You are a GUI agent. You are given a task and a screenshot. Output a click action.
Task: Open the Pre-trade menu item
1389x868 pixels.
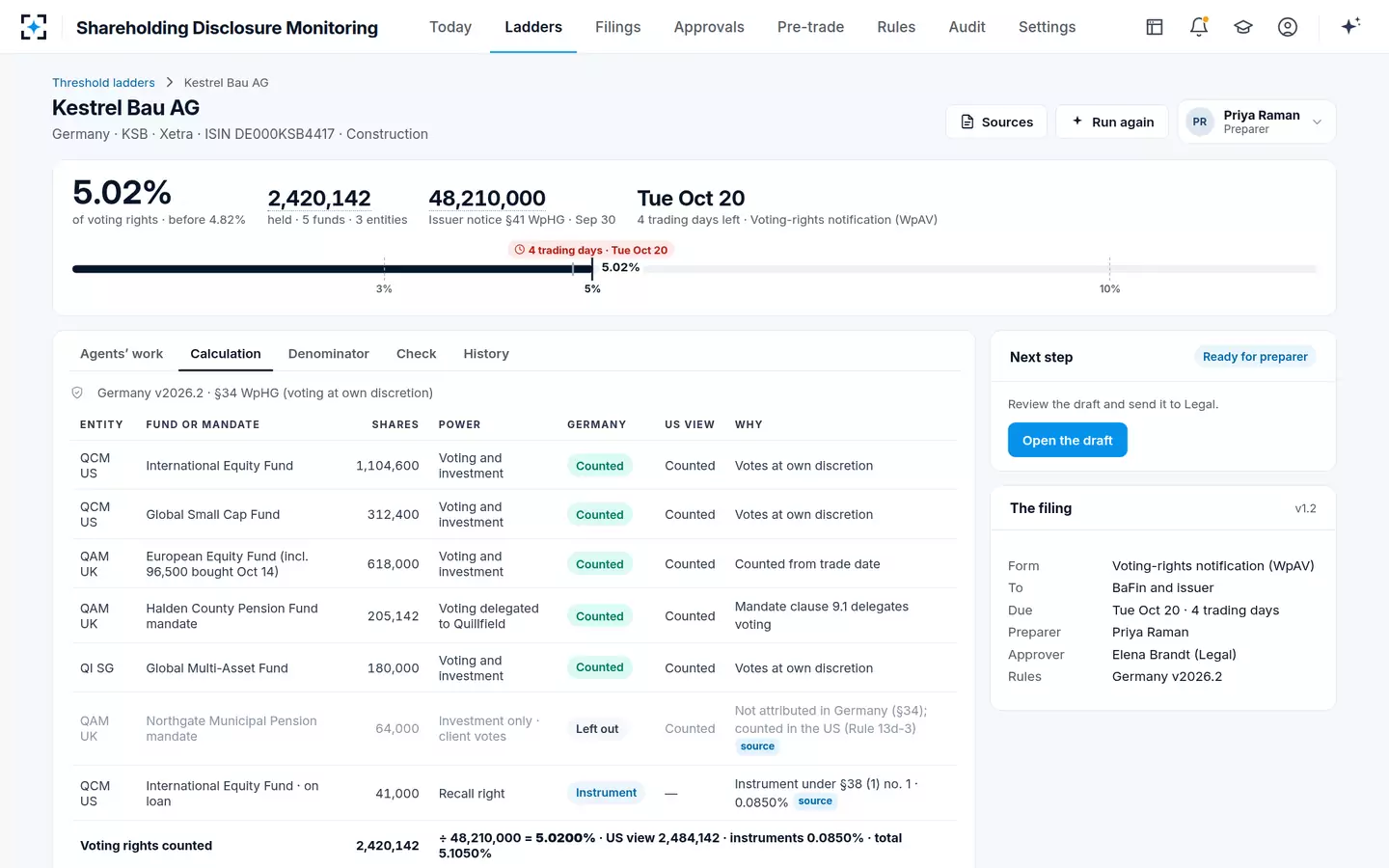pyautogui.click(x=810, y=27)
